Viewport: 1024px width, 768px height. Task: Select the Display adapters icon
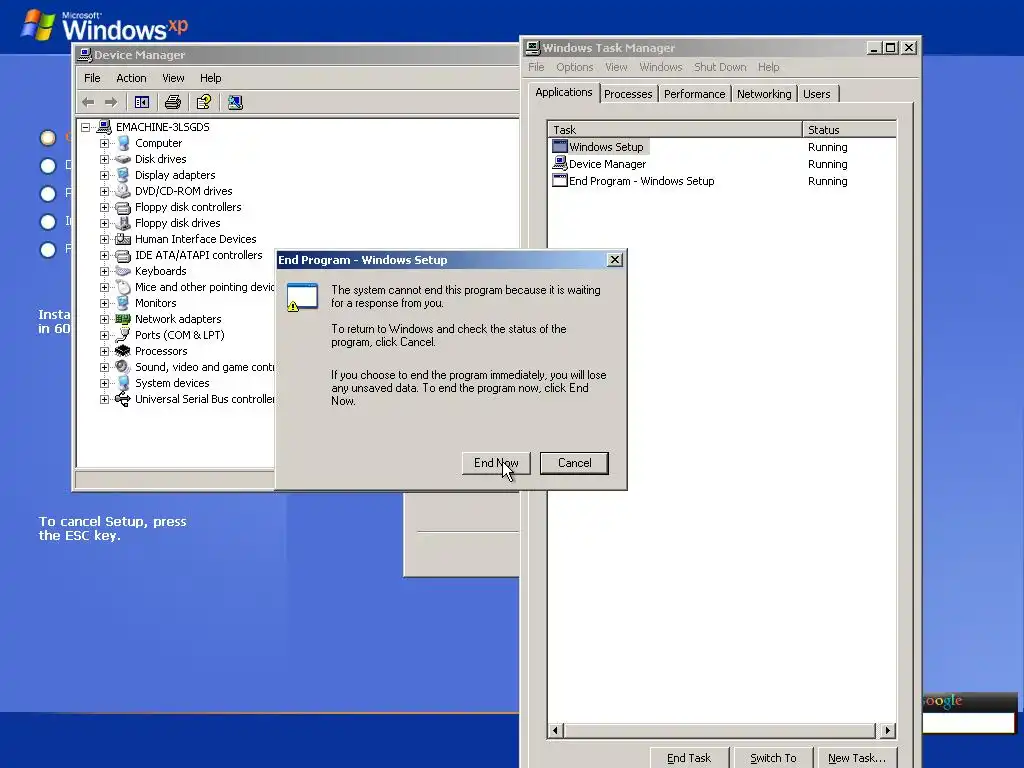point(123,175)
